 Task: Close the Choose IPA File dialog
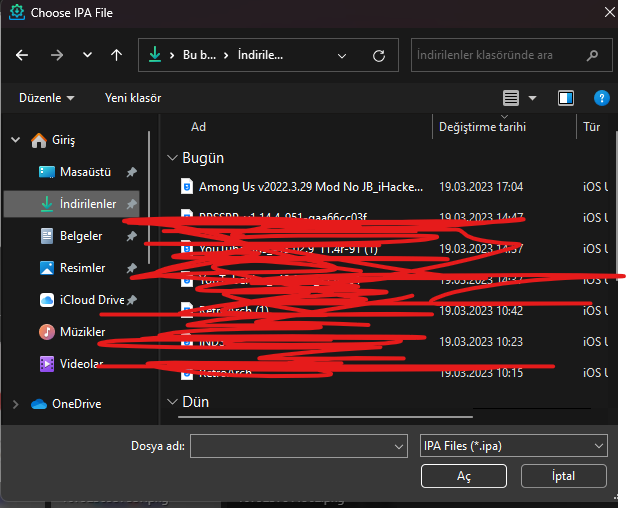point(609,13)
